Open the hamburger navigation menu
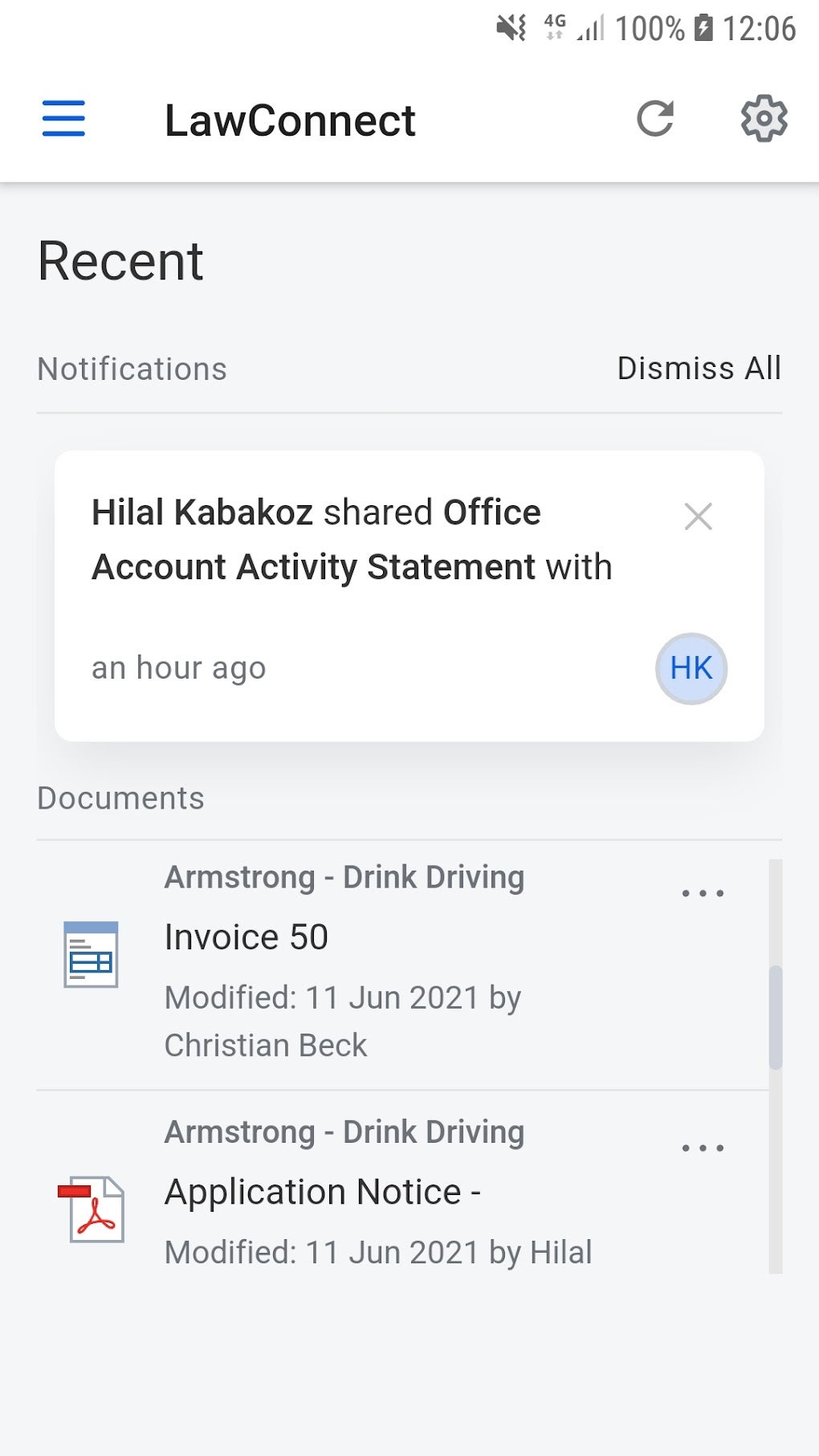Screen dimensions: 819x1456 click(x=63, y=119)
